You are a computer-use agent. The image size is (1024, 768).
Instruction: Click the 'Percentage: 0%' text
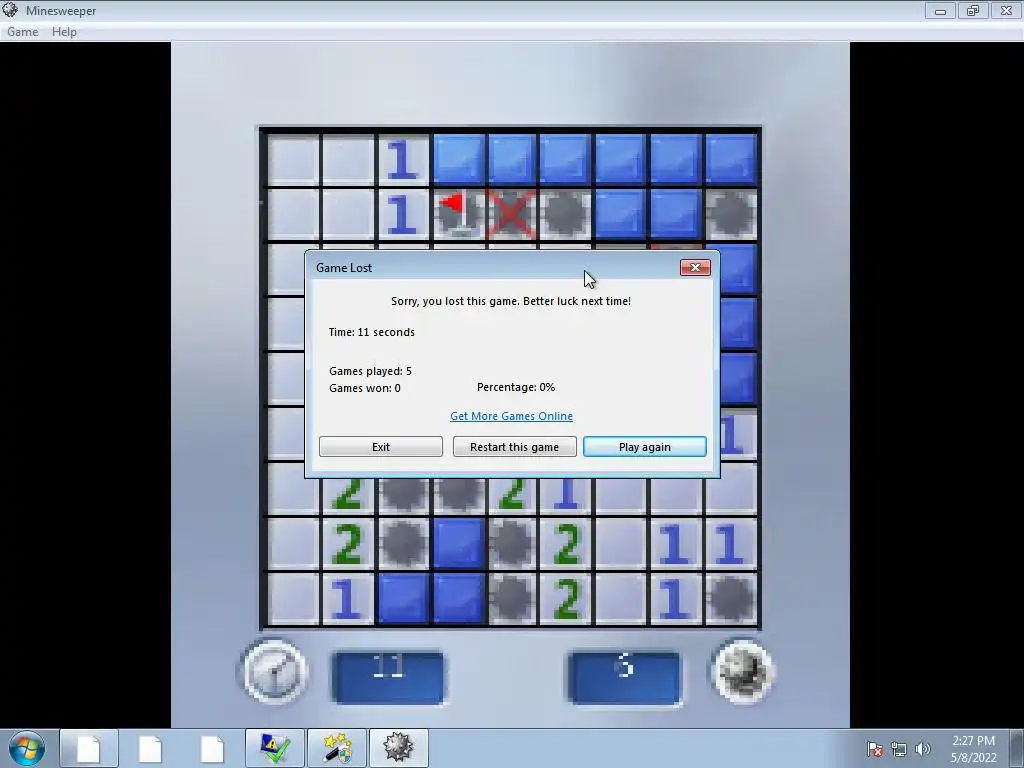click(x=516, y=387)
